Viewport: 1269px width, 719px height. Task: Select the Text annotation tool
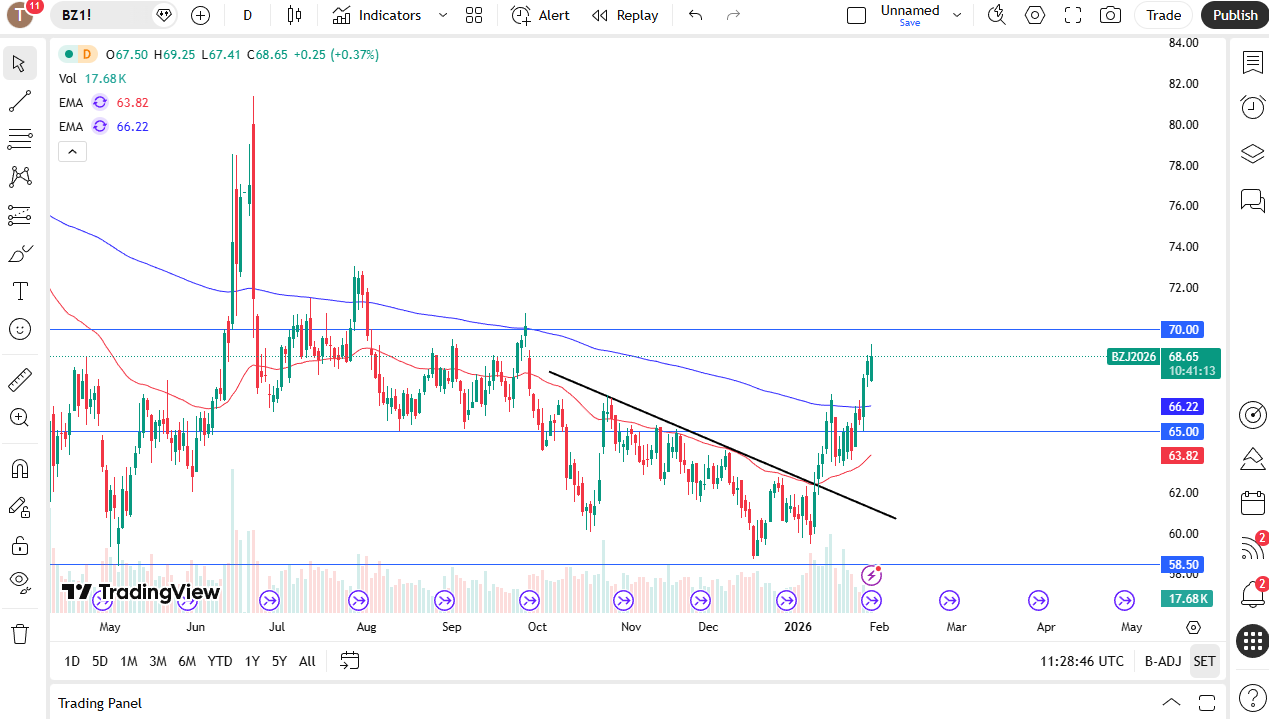(x=19, y=291)
